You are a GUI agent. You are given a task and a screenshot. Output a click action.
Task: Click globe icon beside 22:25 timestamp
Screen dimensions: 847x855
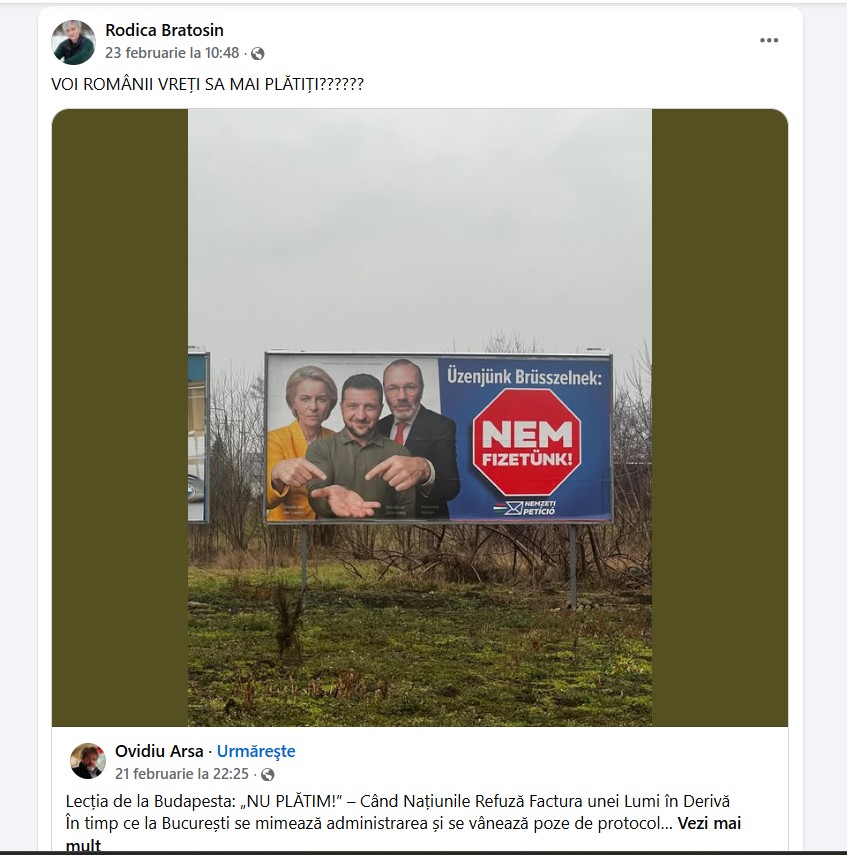point(267,775)
